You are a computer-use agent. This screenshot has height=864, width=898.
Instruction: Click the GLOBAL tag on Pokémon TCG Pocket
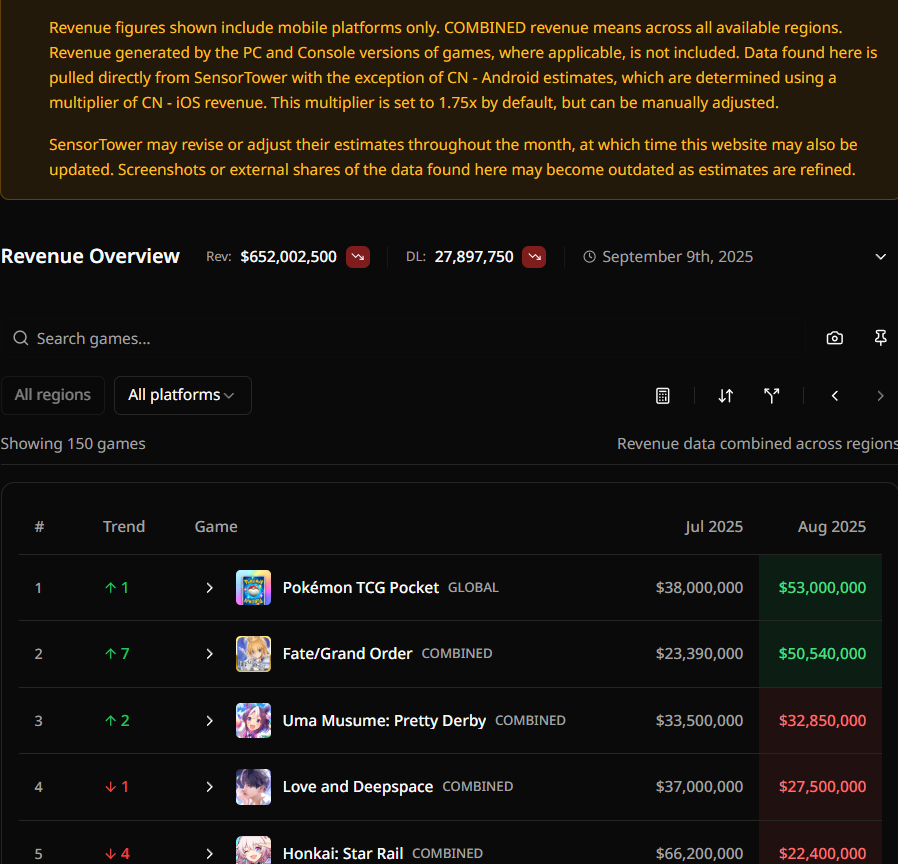click(473, 588)
